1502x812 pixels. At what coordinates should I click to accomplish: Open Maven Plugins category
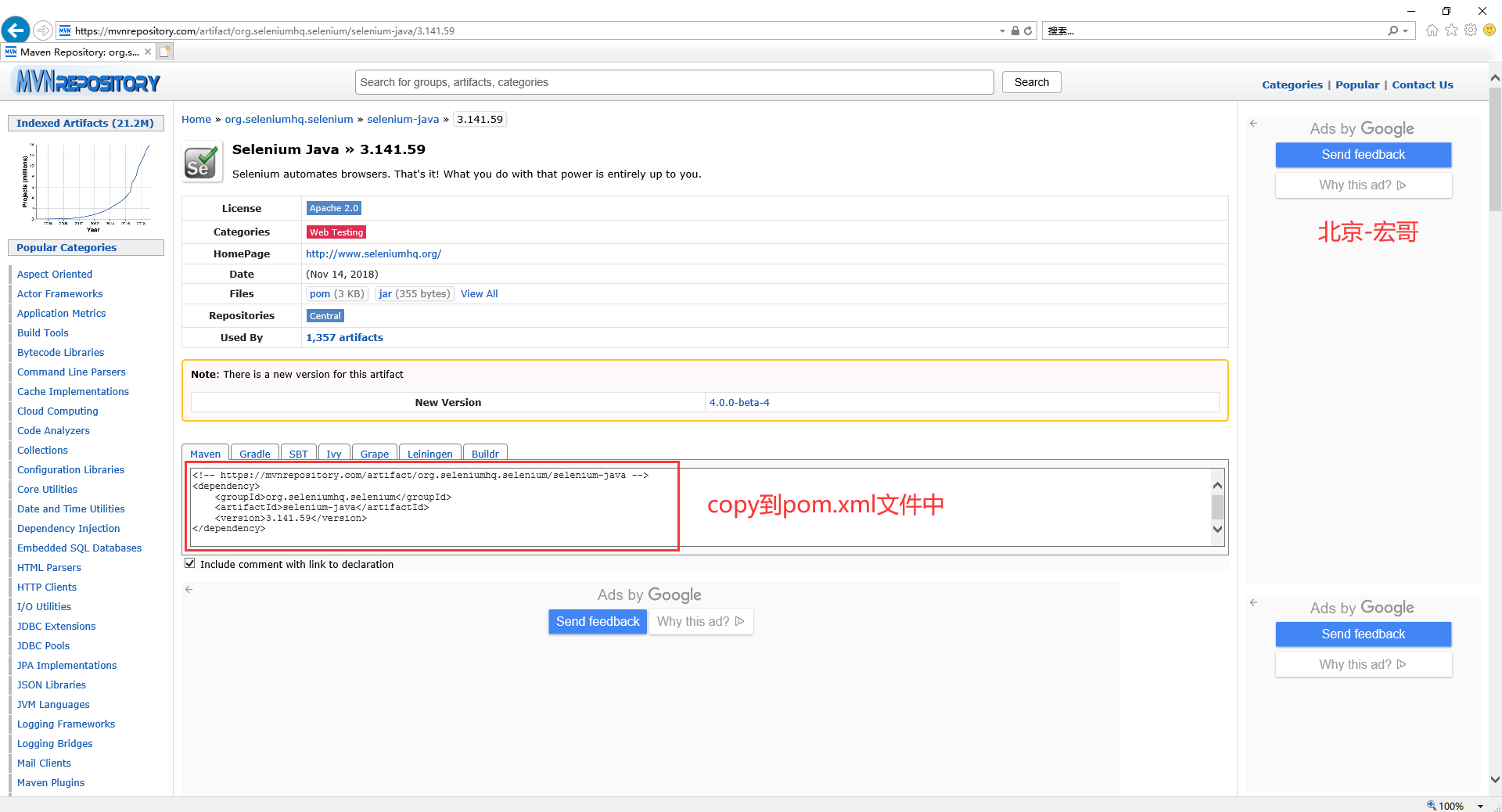[x=51, y=782]
